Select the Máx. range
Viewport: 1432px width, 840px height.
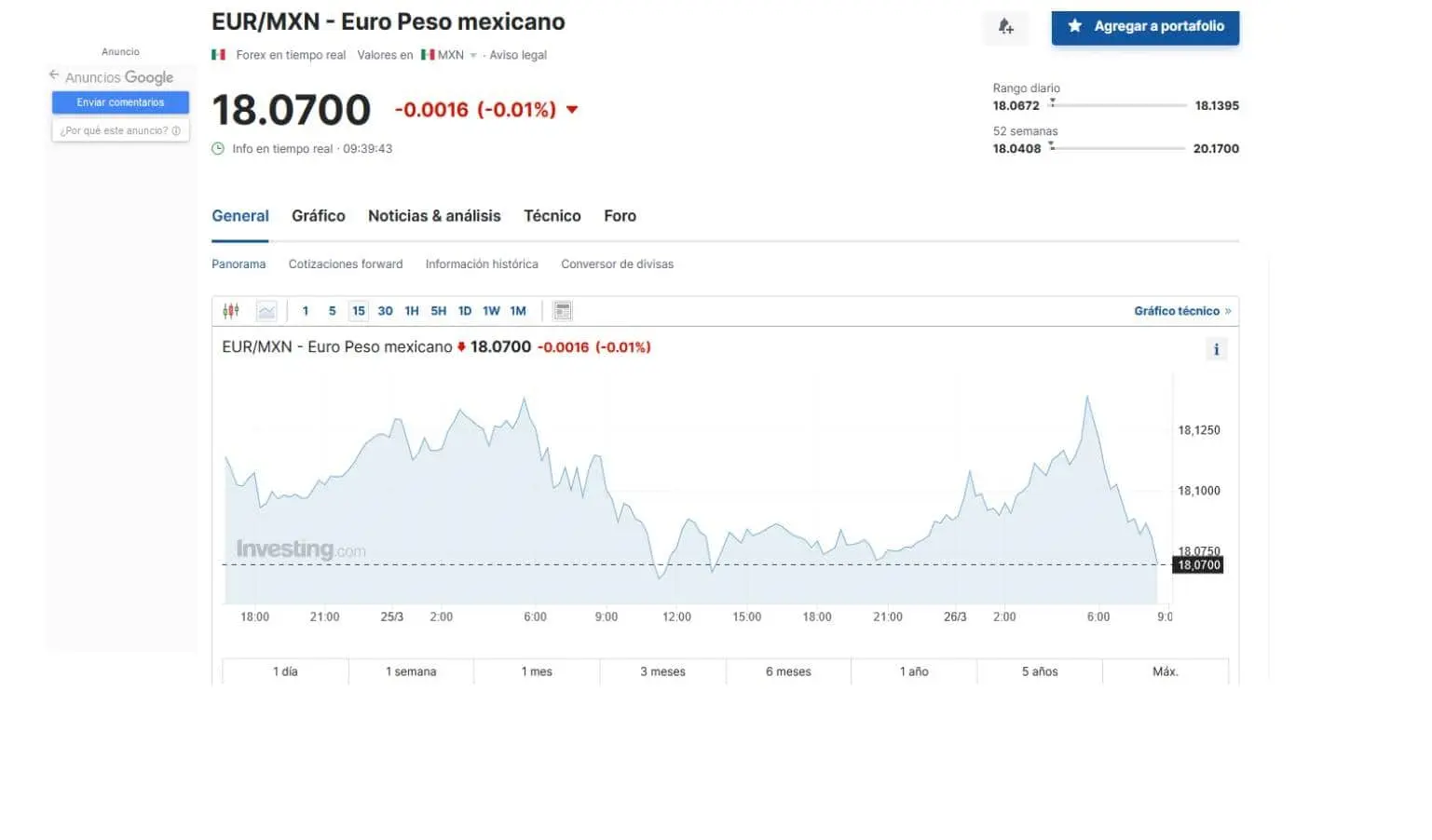1166,671
